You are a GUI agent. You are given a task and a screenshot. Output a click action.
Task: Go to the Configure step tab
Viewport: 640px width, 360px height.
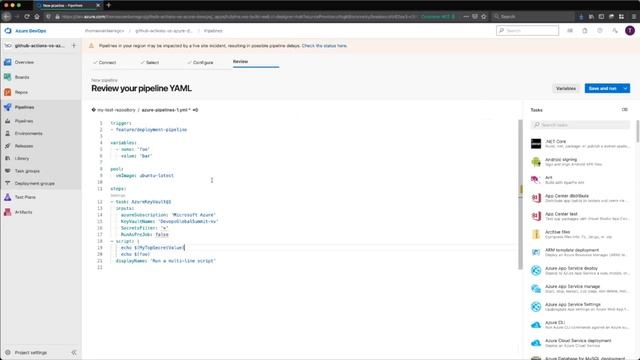coord(200,62)
